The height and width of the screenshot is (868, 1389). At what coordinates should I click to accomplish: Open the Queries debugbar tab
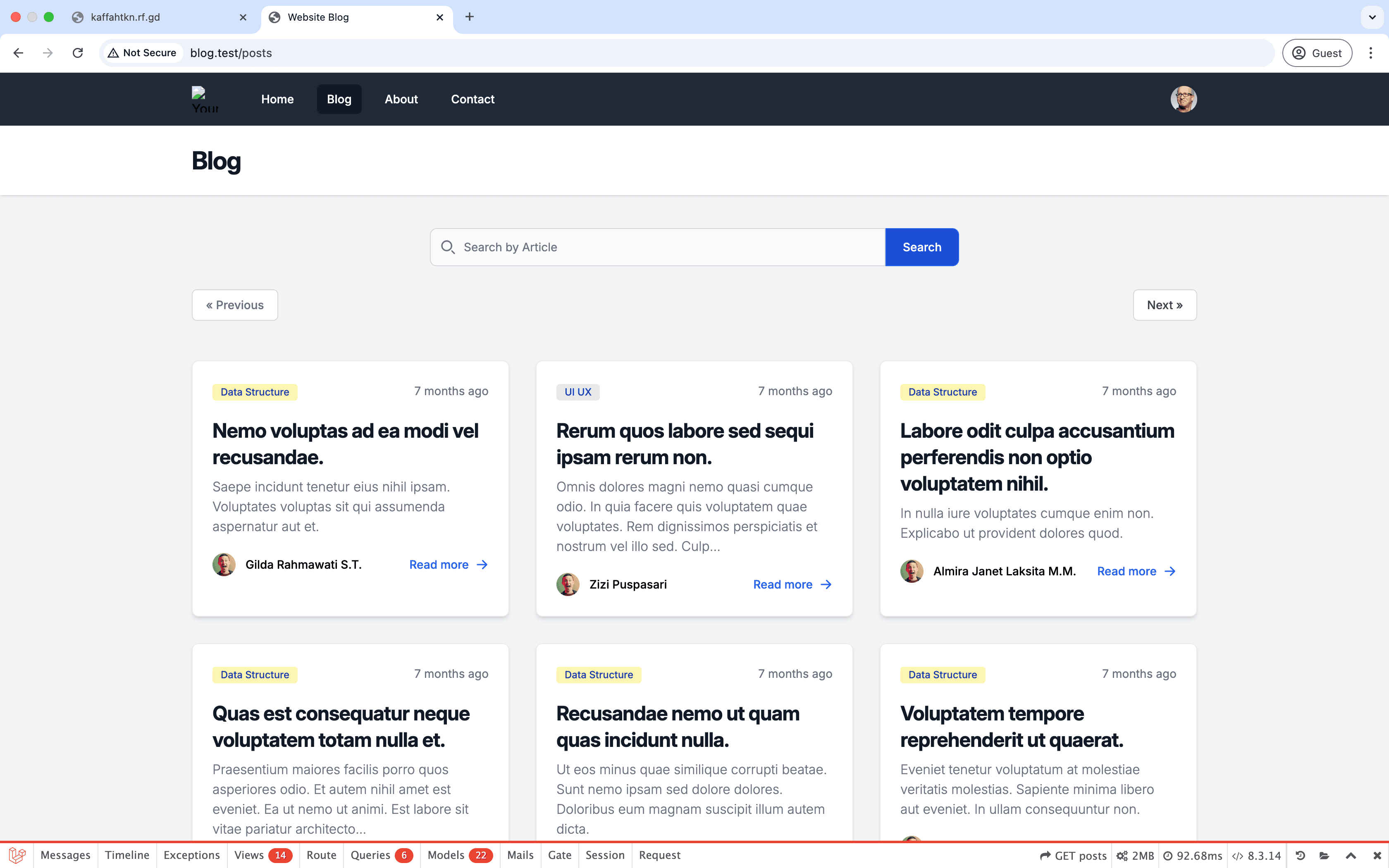(x=381, y=855)
